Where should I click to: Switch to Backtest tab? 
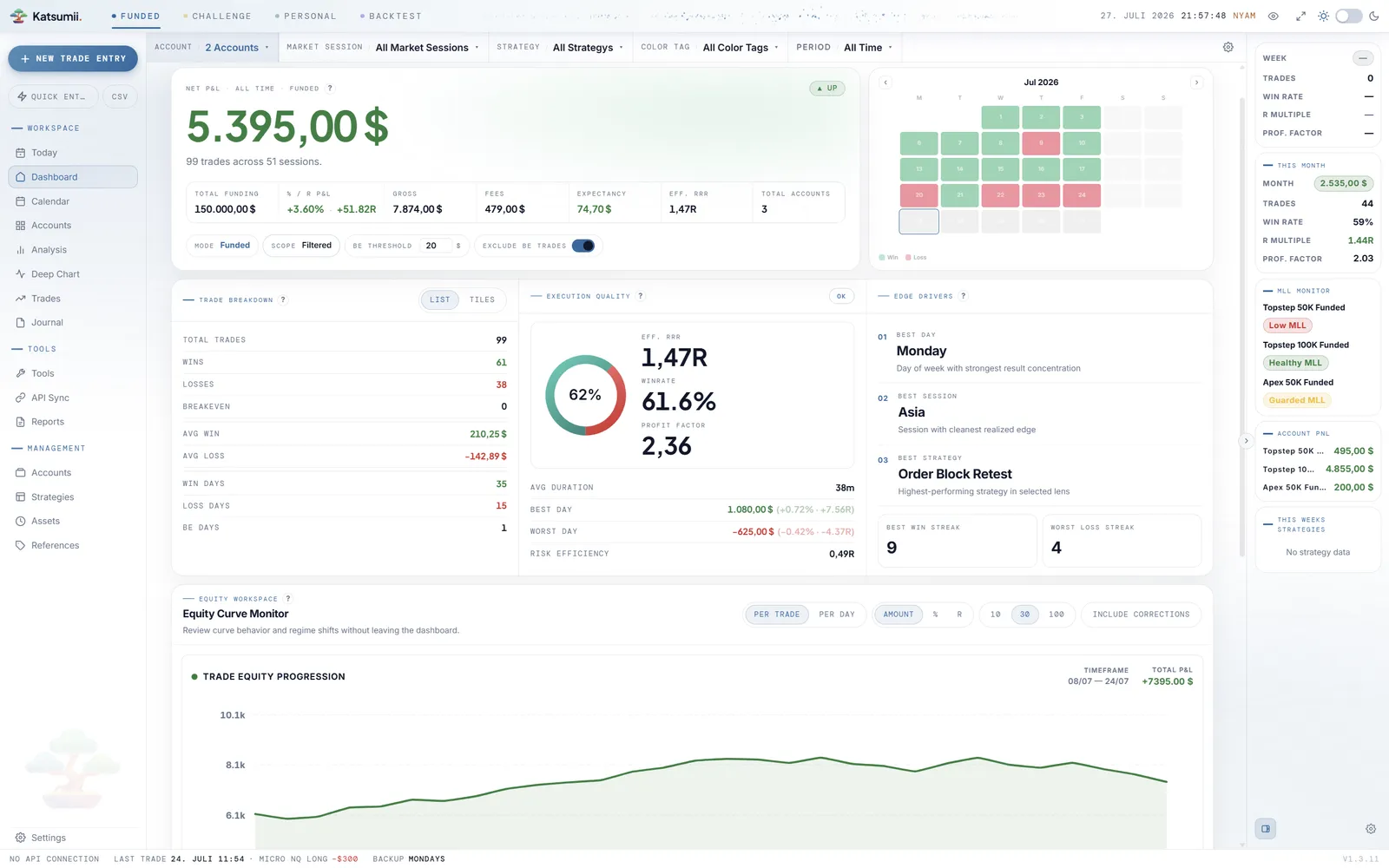pyautogui.click(x=391, y=16)
